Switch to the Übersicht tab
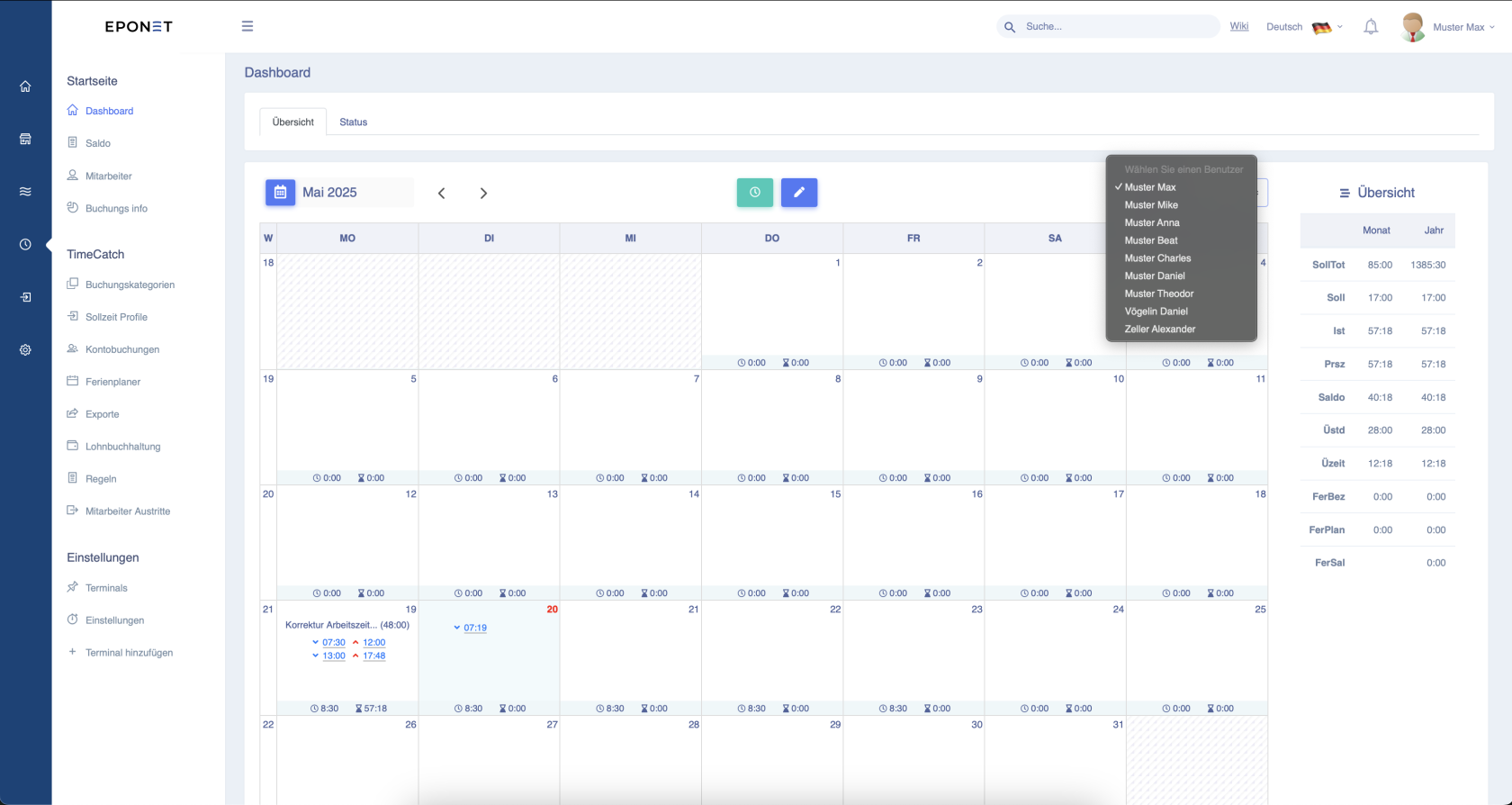The image size is (1512, 805). coord(293,122)
